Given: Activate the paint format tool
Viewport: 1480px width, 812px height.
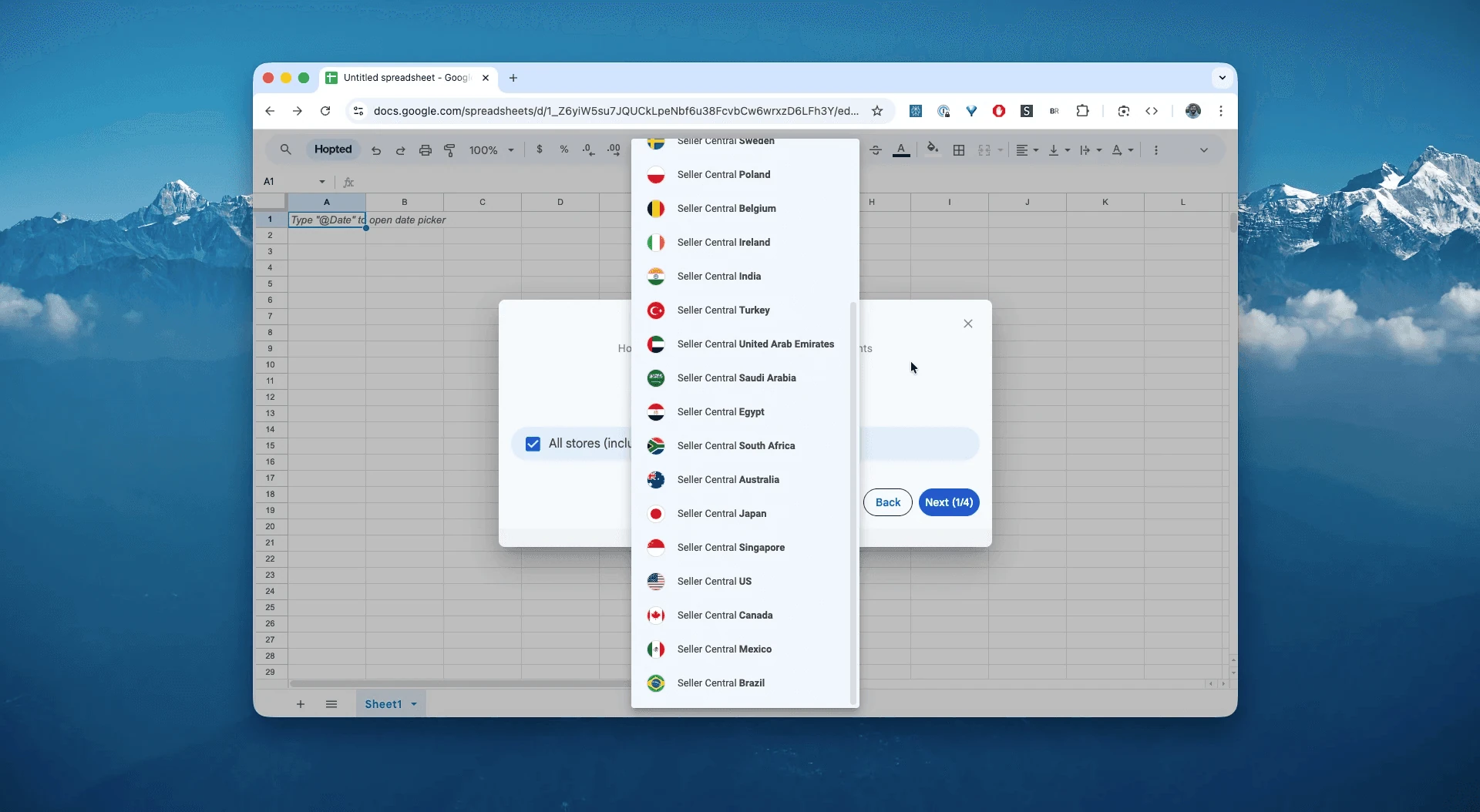Looking at the screenshot, I should [x=450, y=150].
